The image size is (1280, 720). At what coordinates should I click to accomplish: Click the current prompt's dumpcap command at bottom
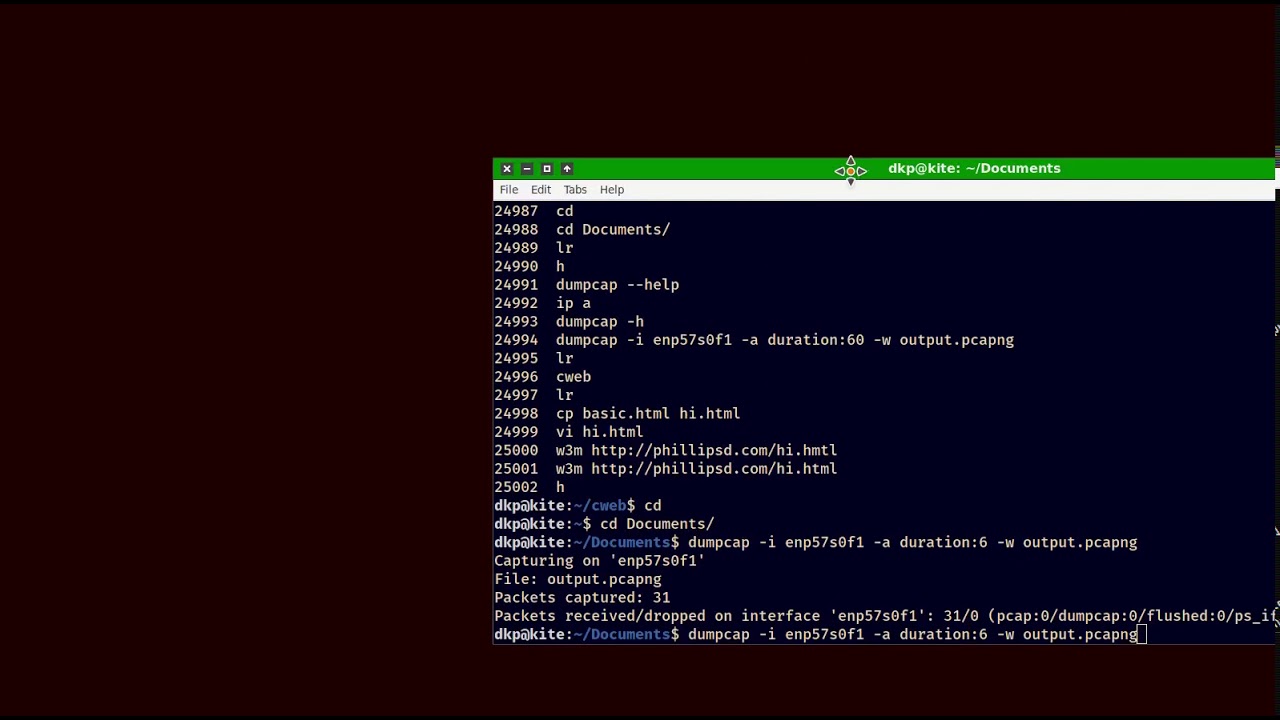[x=913, y=635]
